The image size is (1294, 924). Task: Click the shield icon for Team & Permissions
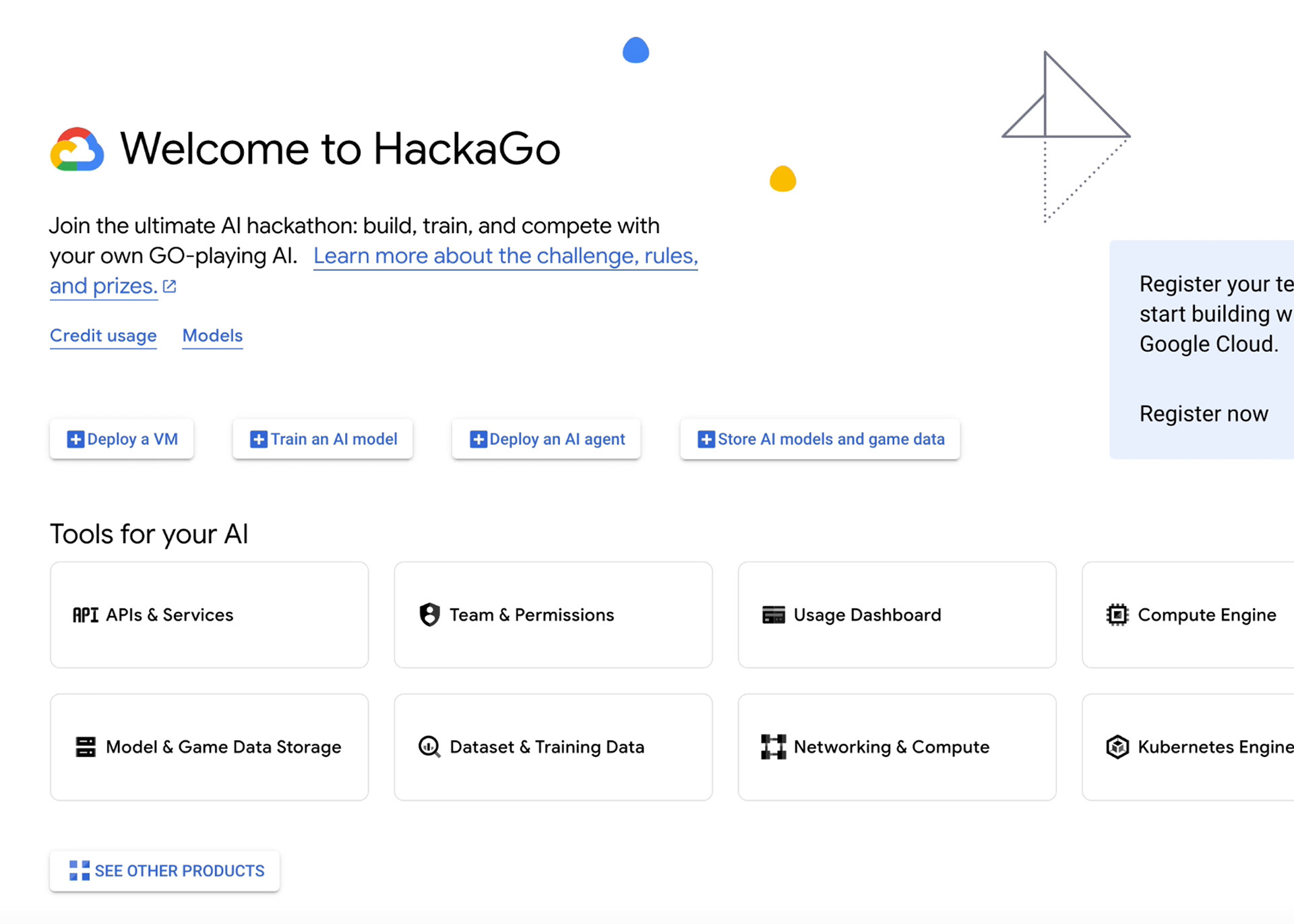click(429, 615)
